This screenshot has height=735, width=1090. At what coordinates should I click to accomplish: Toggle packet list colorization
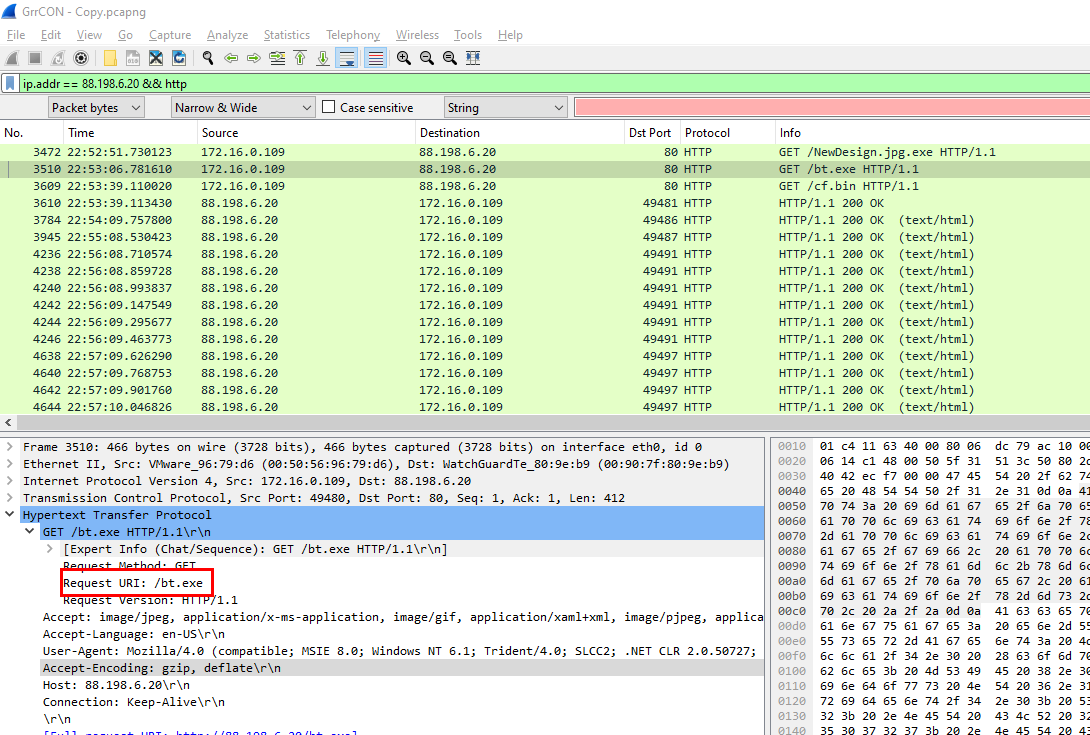(375, 58)
